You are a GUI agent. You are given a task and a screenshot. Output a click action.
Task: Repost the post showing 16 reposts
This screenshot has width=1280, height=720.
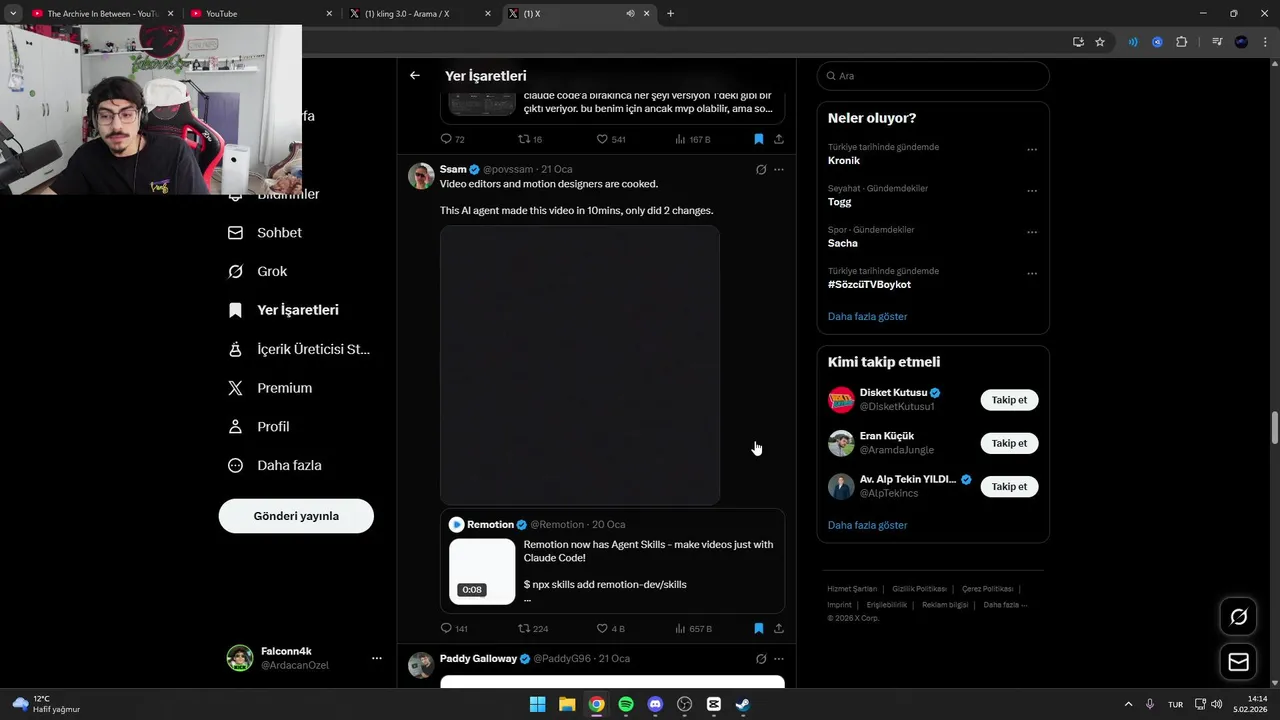click(530, 139)
